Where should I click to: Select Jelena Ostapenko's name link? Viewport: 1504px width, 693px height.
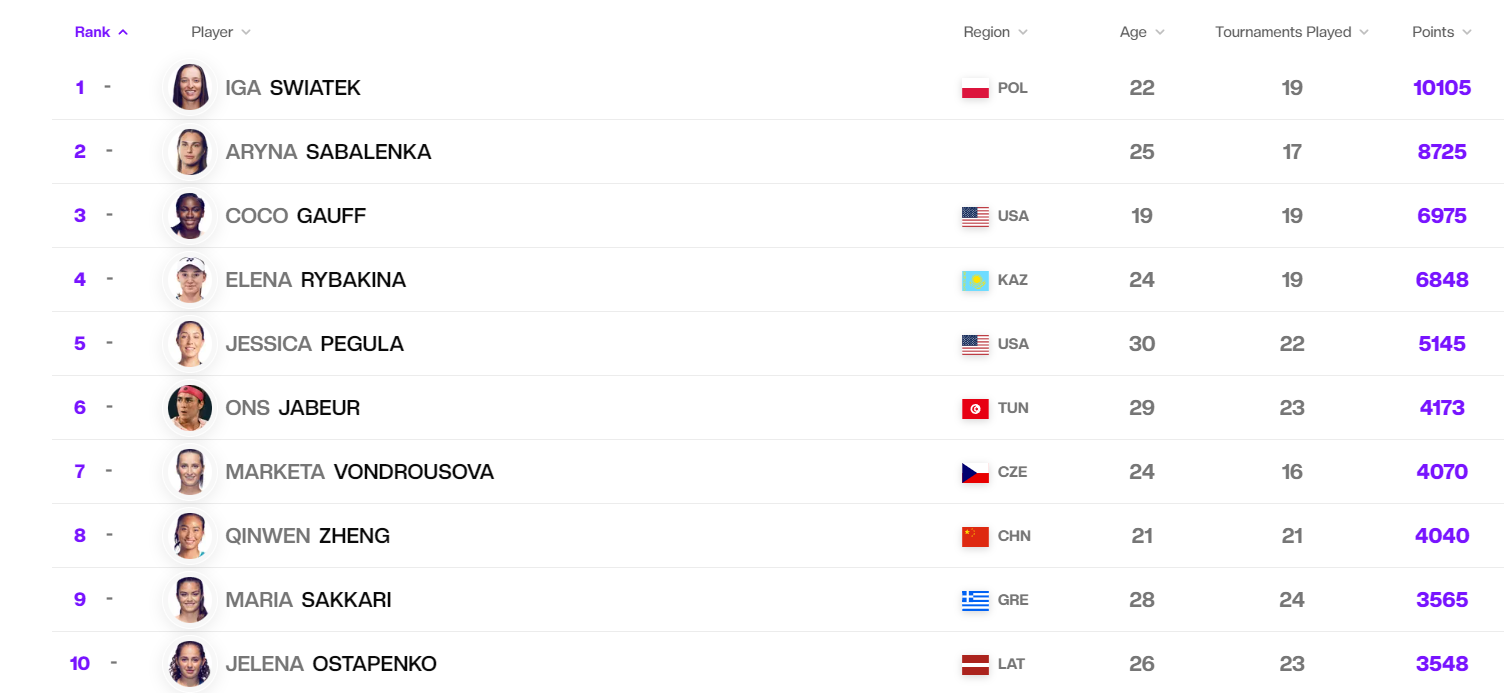[x=331, y=664]
